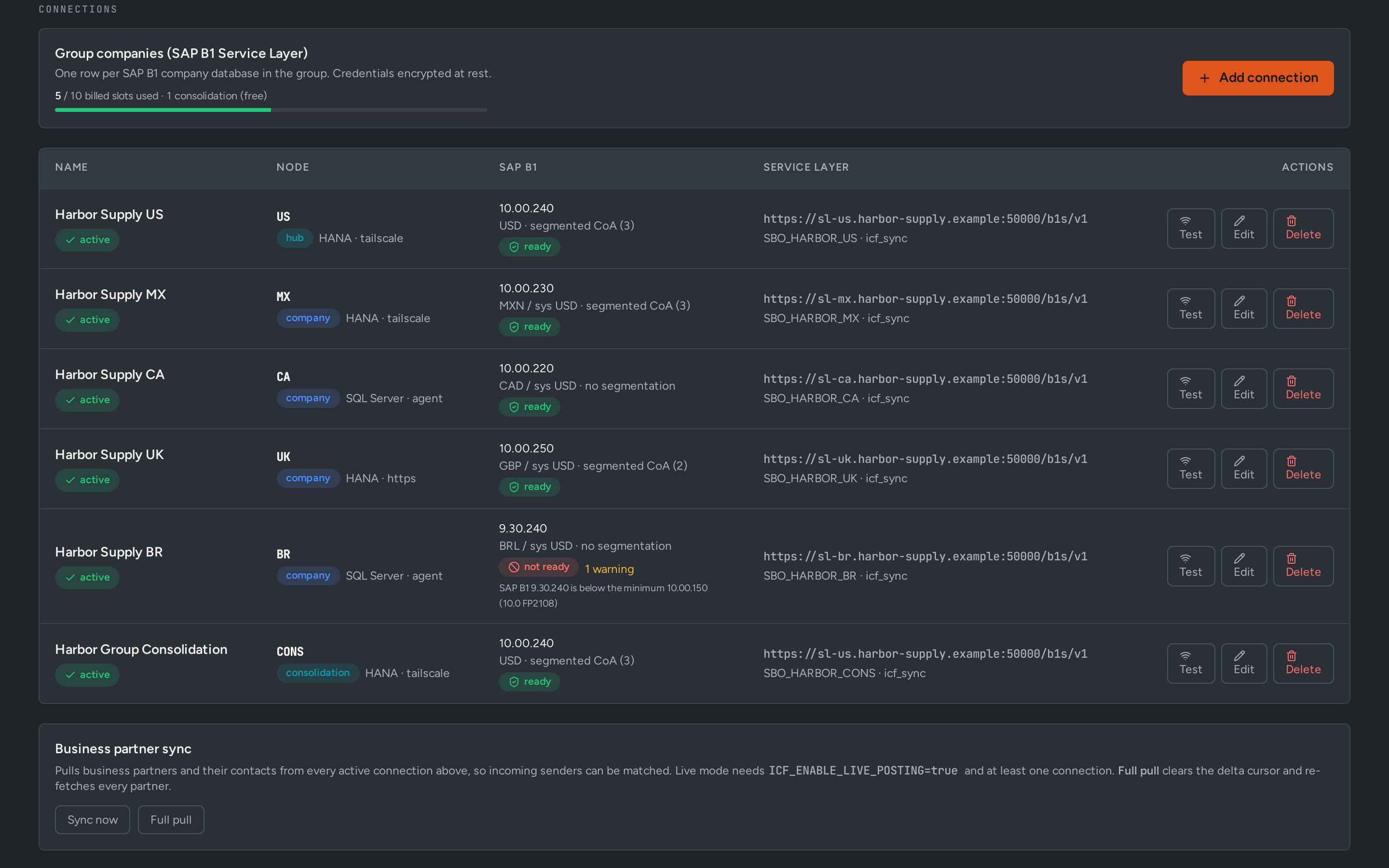Image resolution: width=1389 pixels, height=868 pixels.
Task: Click the SAP B1 column header
Action: click(x=517, y=167)
